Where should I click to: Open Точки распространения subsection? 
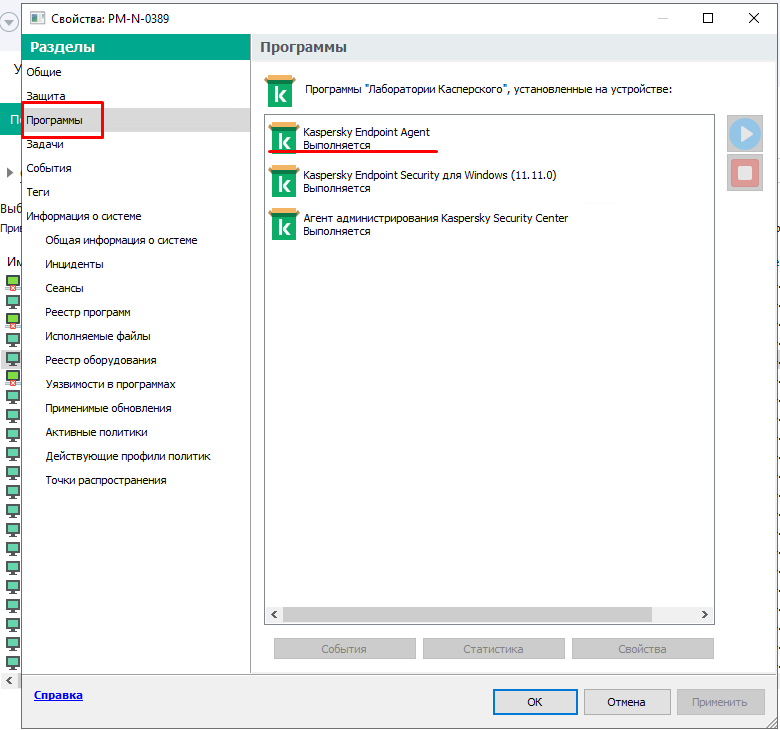coord(105,480)
